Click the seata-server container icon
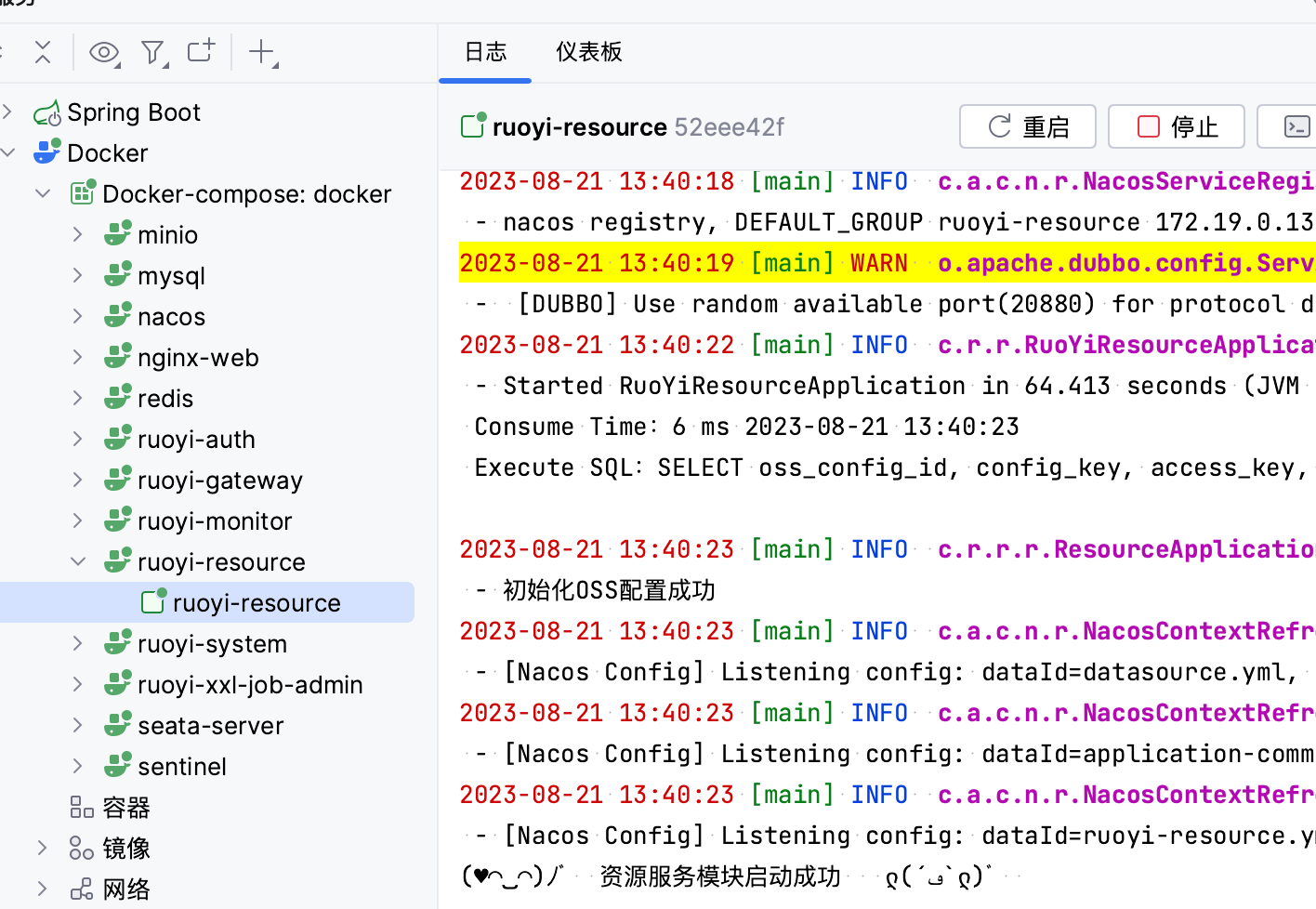This screenshot has width=1316, height=909. (118, 725)
